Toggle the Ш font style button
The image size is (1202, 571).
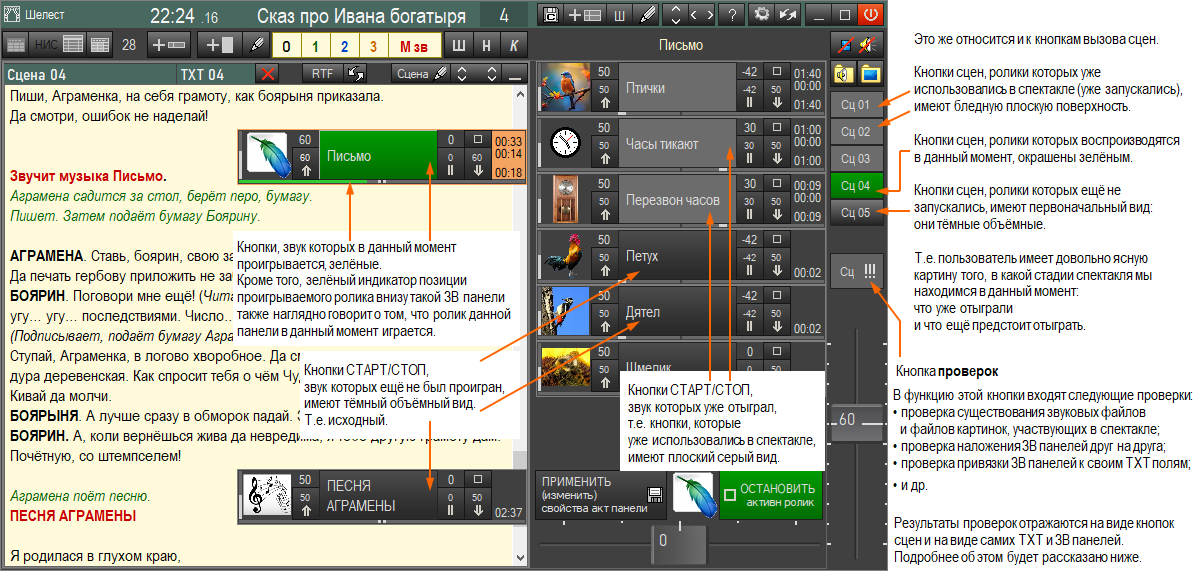point(459,45)
